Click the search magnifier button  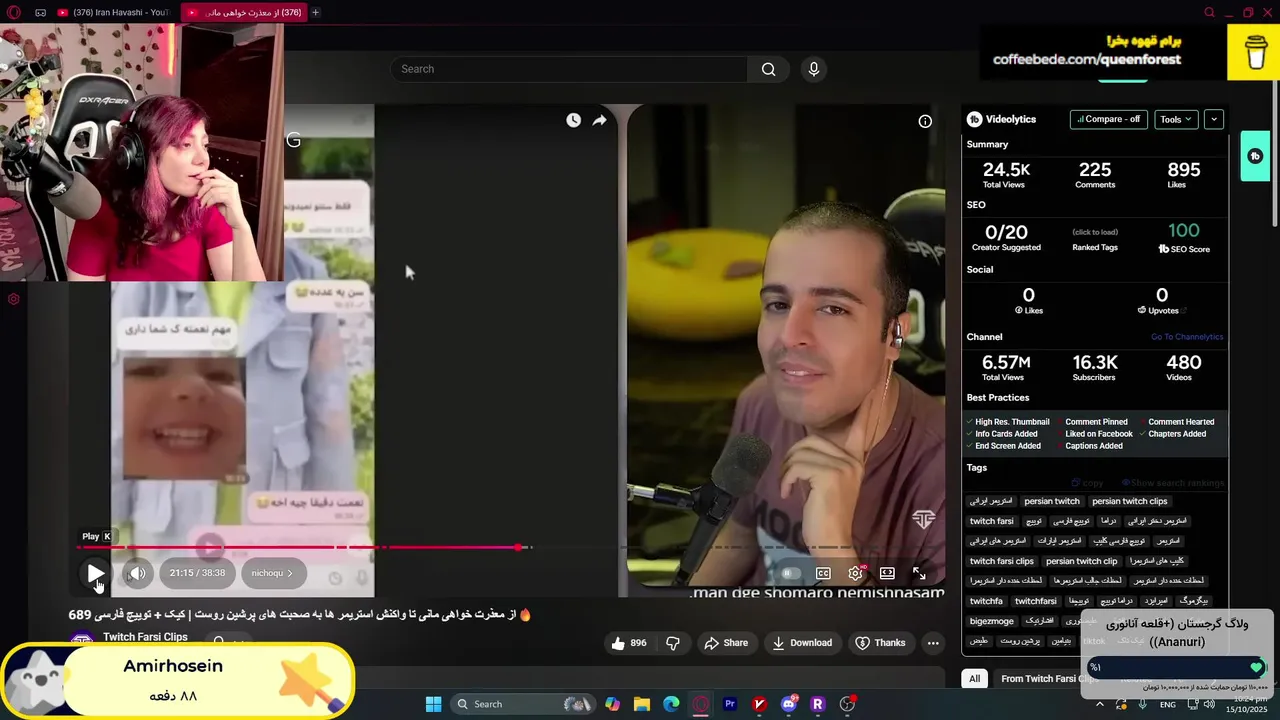[x=768, y=69]
